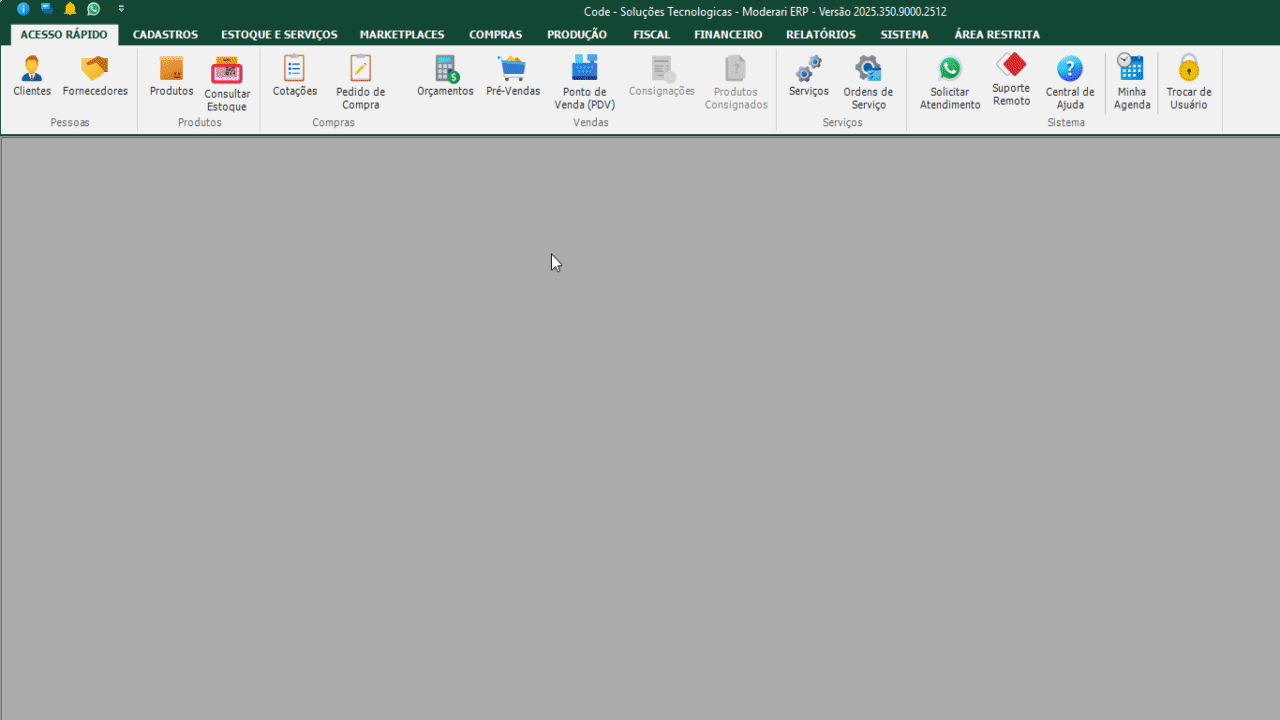Open the CADASTROS tab
This screenshot has width=1280, height=720.
point(166,34)
